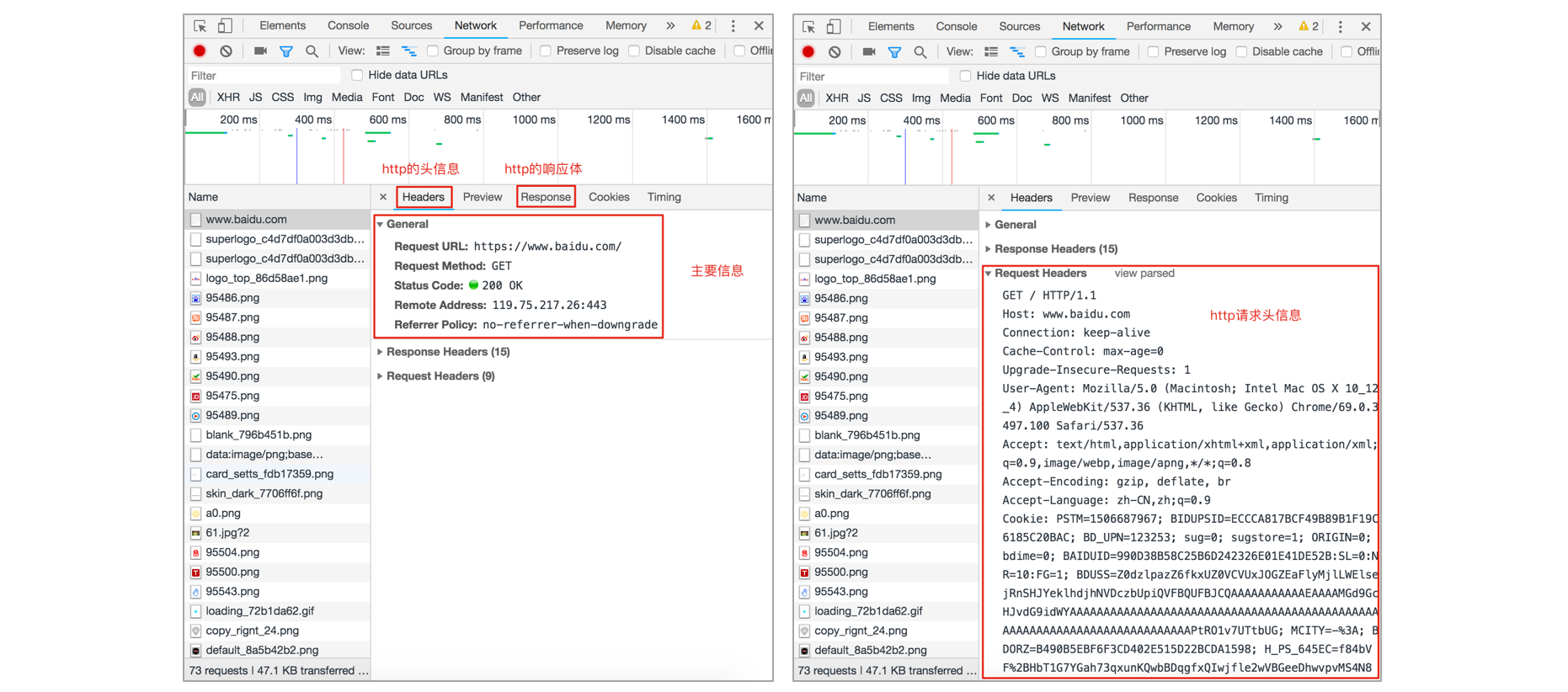1568x692 pixels.
Task: Close details pane in right DevTools
Action: click(991, 198)
